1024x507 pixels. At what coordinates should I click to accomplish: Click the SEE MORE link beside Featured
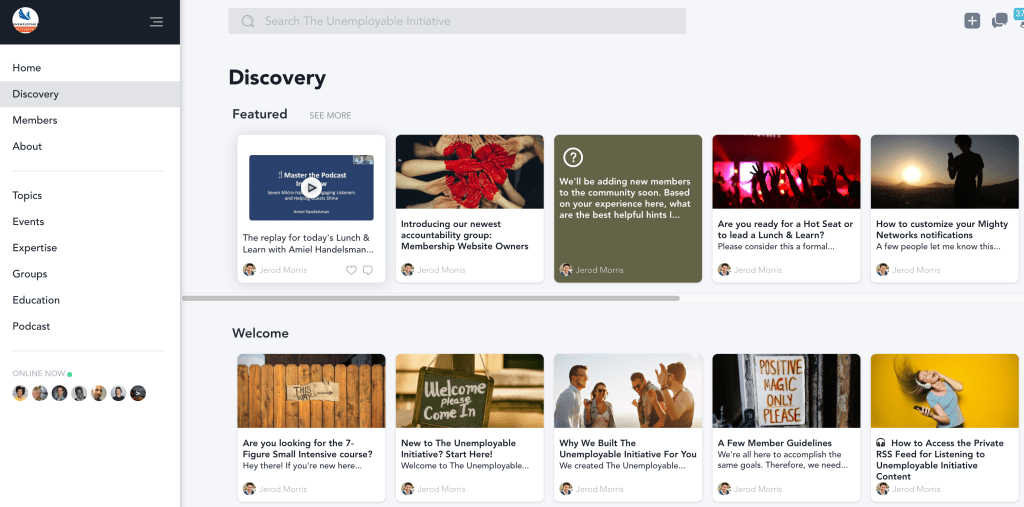click(x=330, y=116)
